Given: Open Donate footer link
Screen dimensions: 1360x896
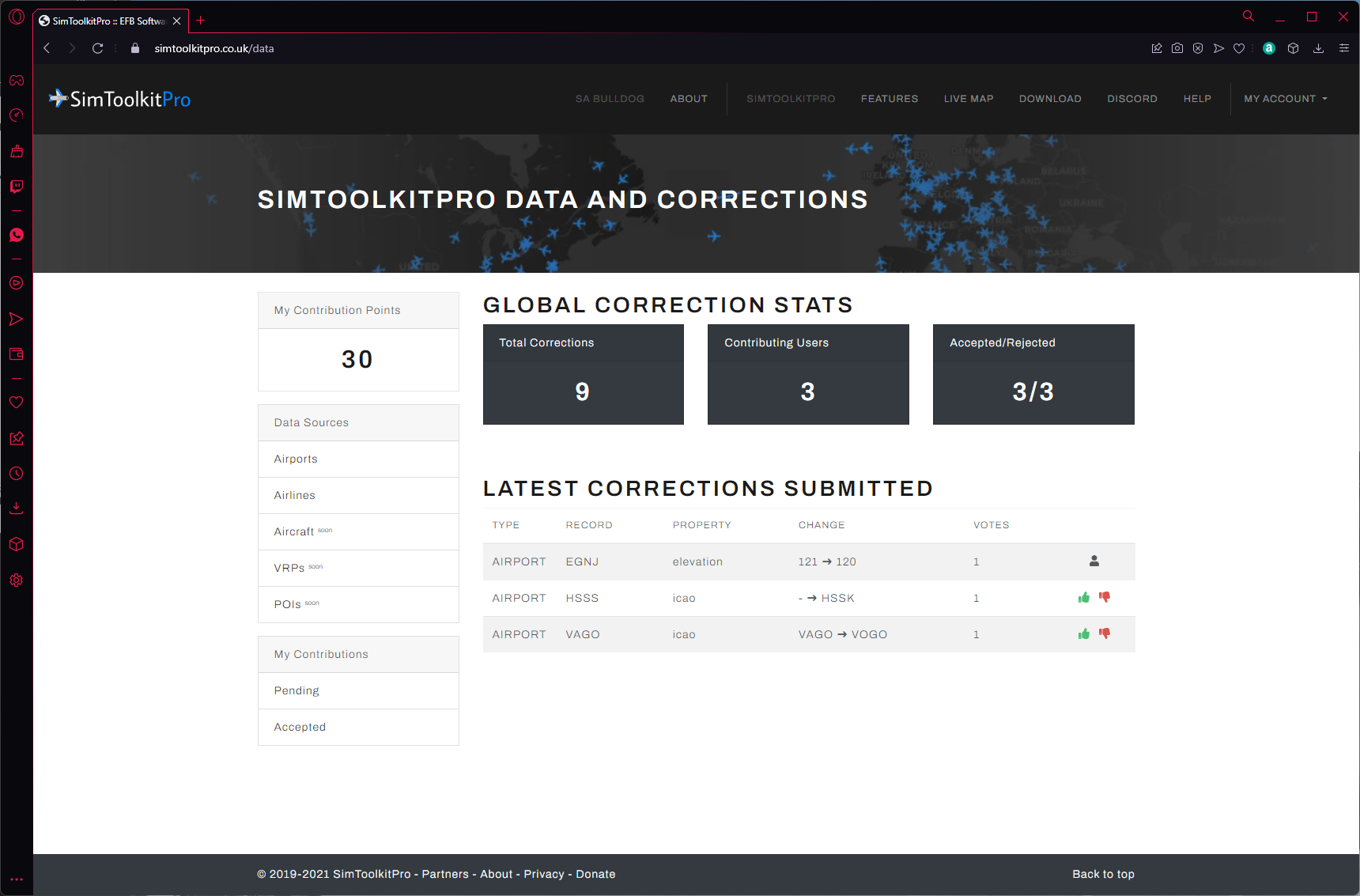Looking at the screenshot, I should [x=595, y=874].
